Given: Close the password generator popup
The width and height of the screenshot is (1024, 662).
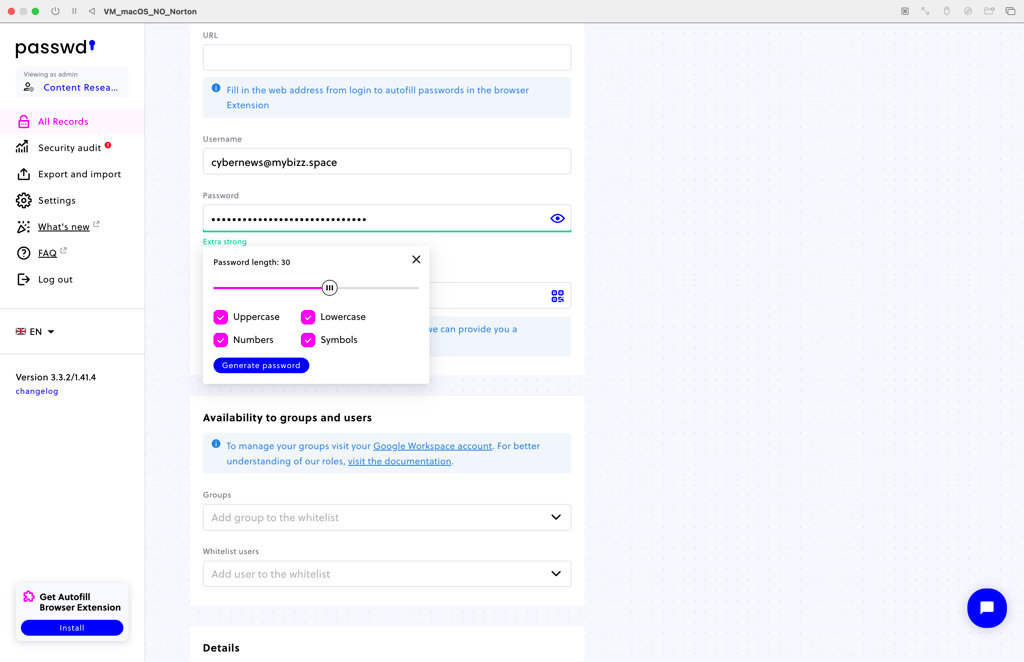Looking at the screenshot, I should coord(416,260).
